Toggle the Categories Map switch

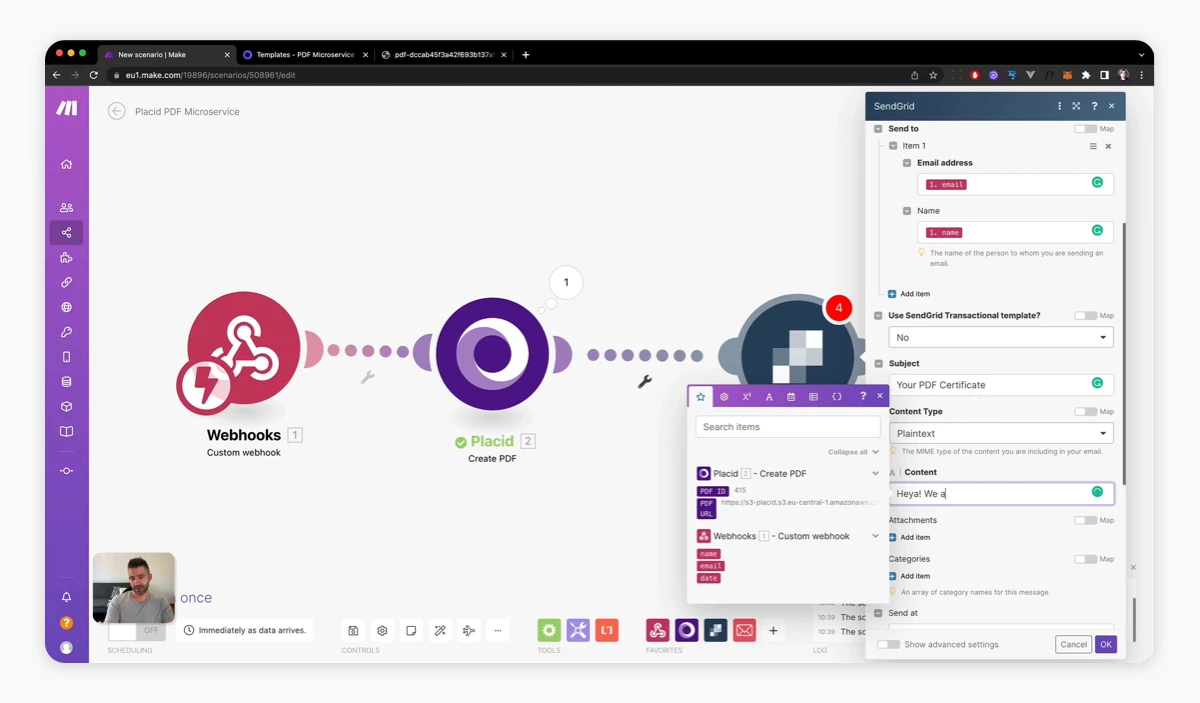coord(1085,559)
